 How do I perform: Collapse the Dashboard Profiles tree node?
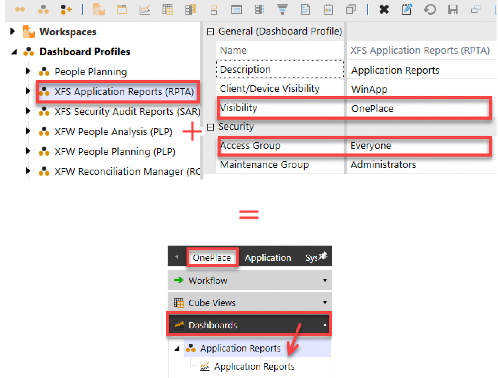point(14,52)
